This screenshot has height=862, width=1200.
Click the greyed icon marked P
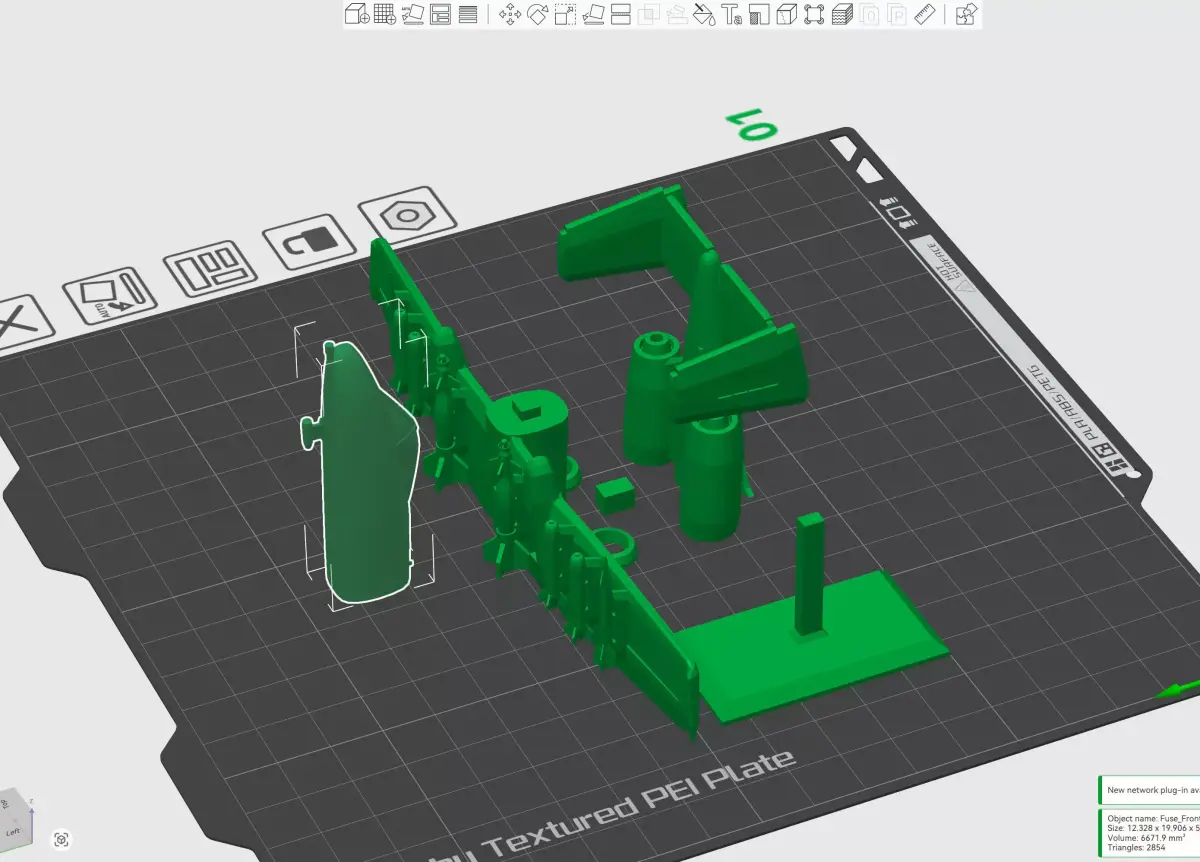pos(897,14)
